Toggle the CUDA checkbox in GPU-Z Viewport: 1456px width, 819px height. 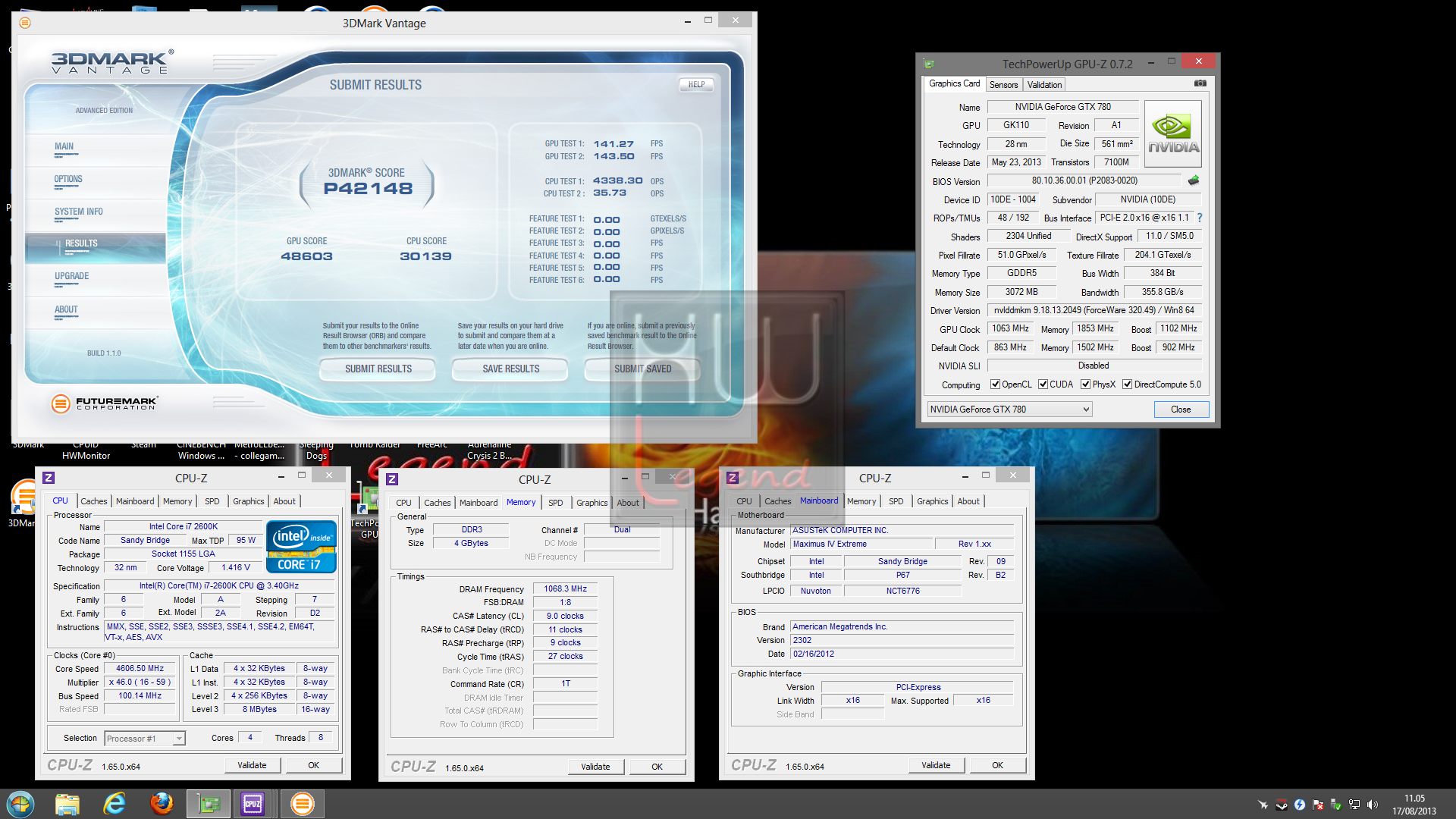(1043, 384)
